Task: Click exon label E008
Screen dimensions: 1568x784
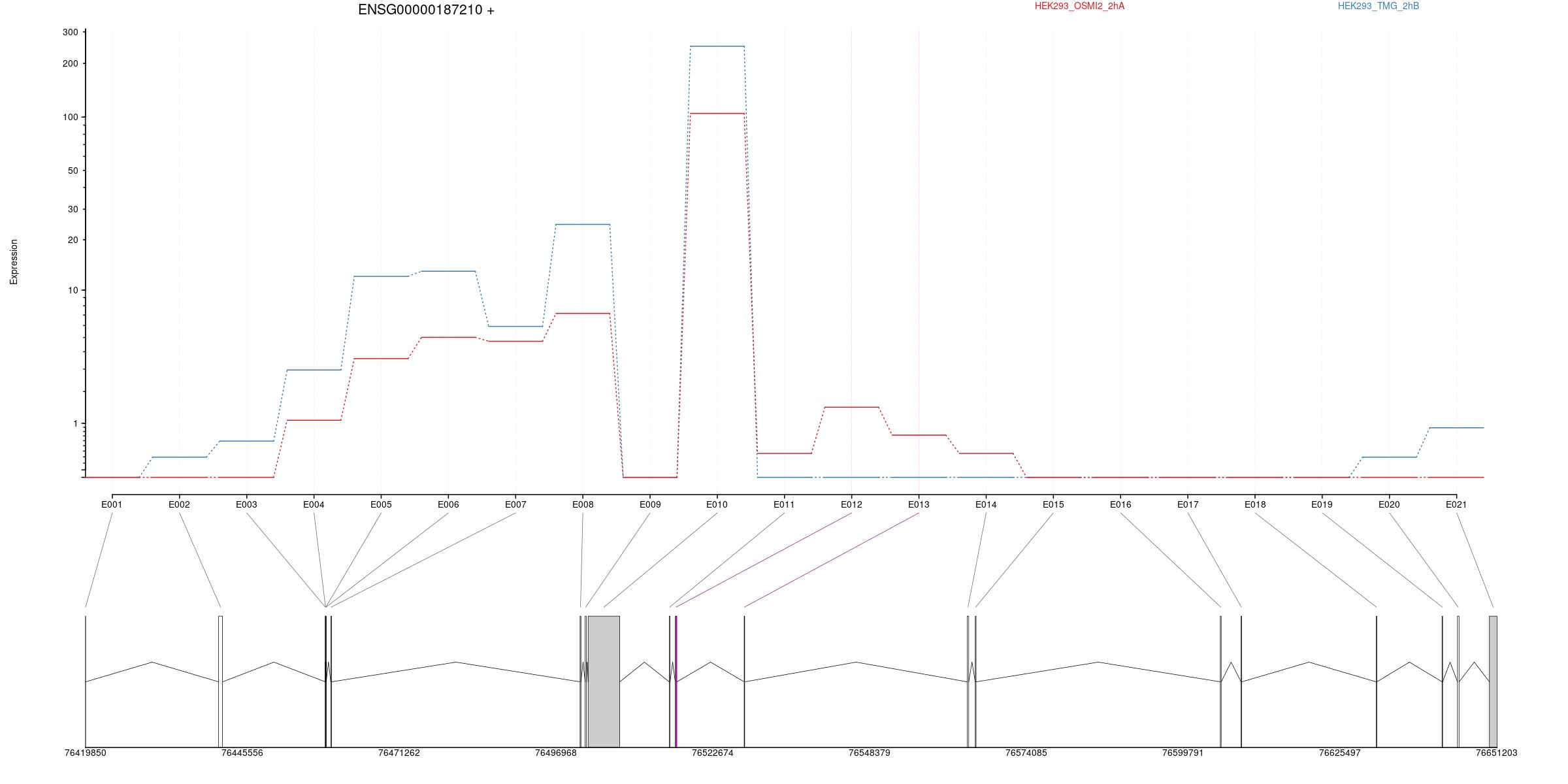Action: coord(583,504)
